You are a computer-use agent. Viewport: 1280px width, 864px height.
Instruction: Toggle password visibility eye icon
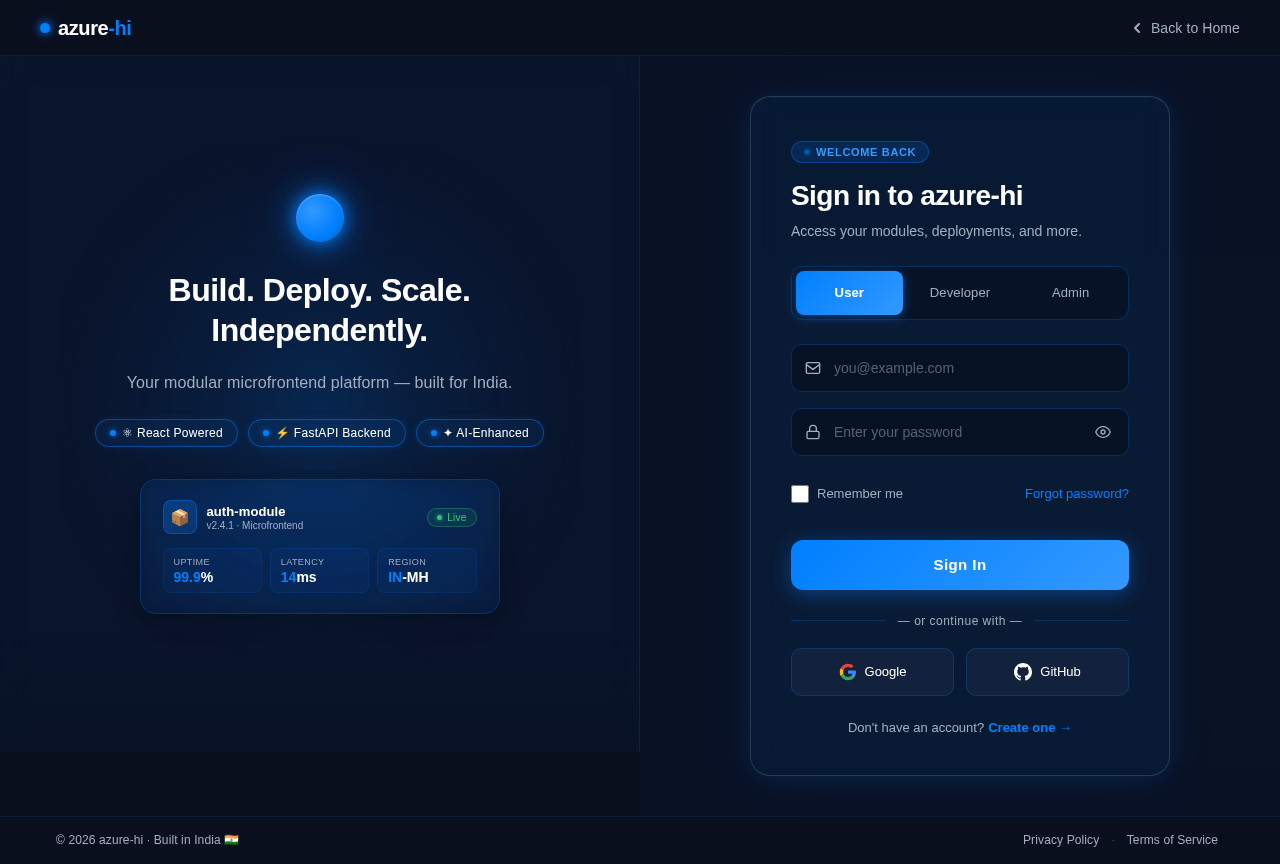(x=1103, y=432)
